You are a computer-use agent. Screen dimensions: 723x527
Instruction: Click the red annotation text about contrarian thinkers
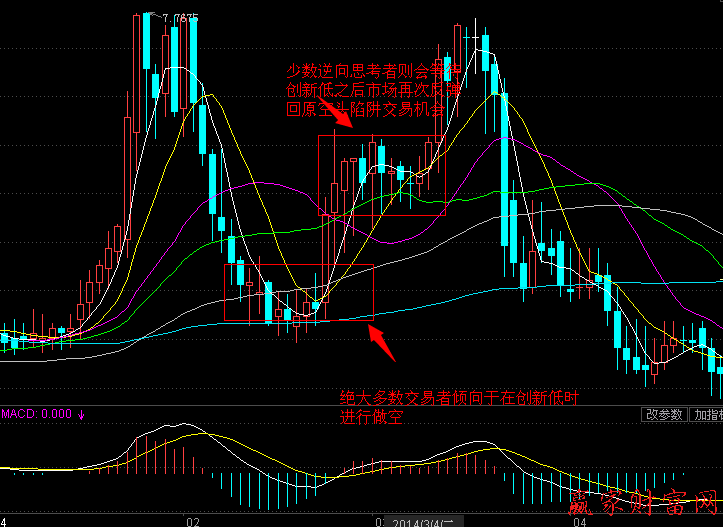[x=364, y=90]
